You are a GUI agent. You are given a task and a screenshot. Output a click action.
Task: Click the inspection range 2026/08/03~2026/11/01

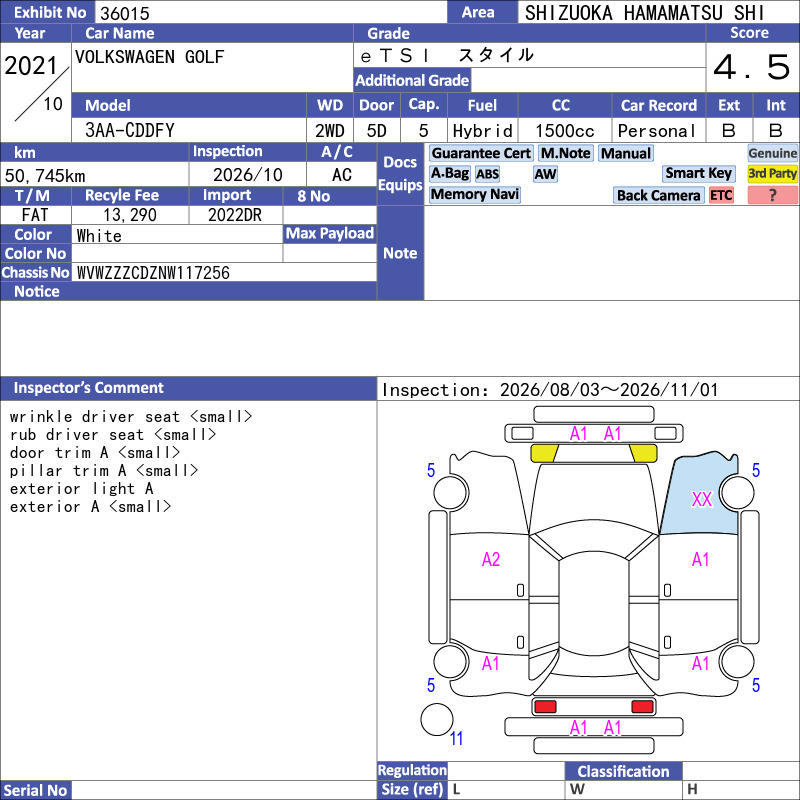point(609,390)
